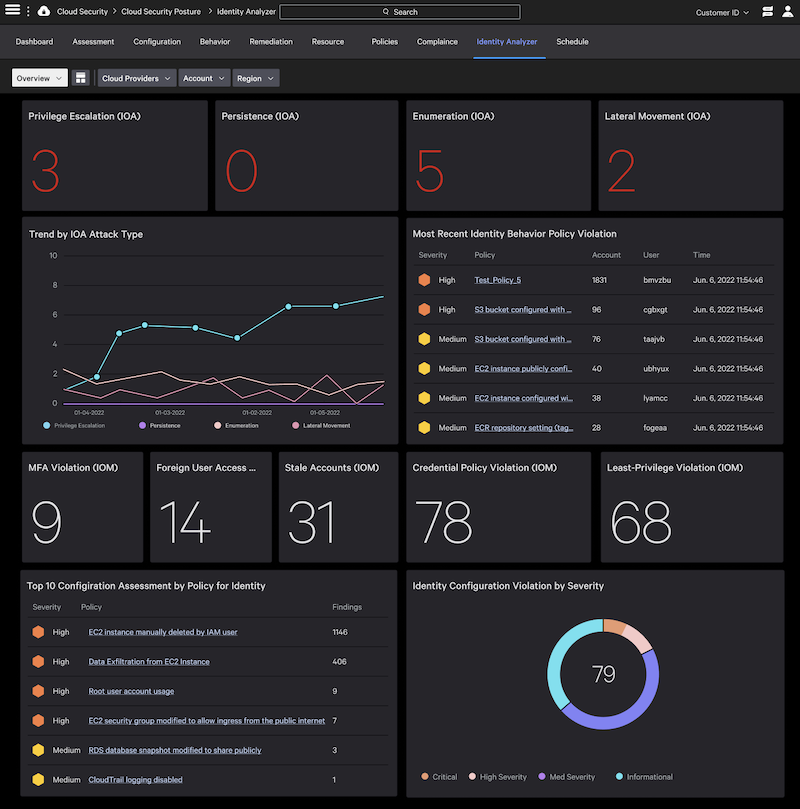Open the user profile icon
This screenshot has width=800, height=809.
(788, 11)
